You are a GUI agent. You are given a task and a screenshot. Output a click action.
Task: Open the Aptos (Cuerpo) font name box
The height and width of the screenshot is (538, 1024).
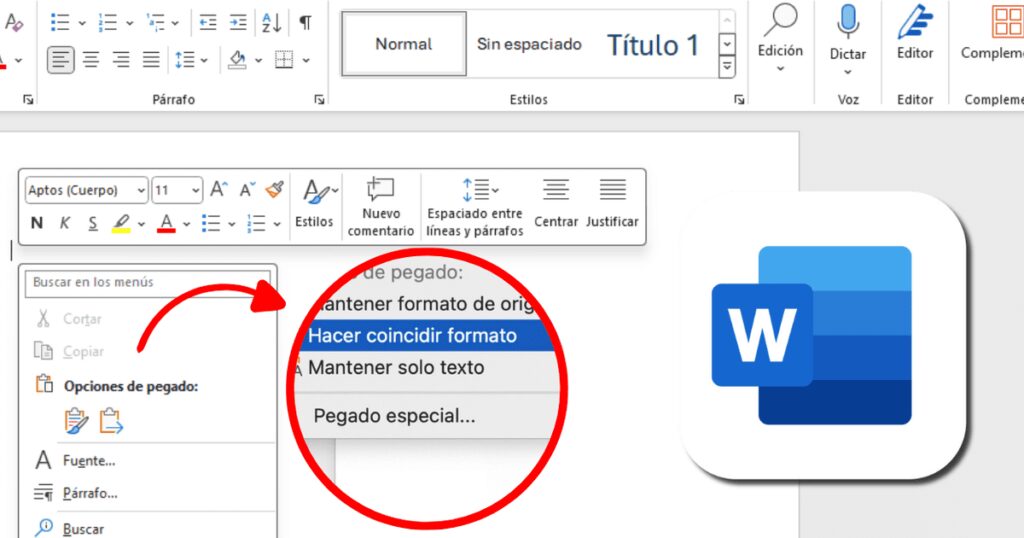coord(86,190)
